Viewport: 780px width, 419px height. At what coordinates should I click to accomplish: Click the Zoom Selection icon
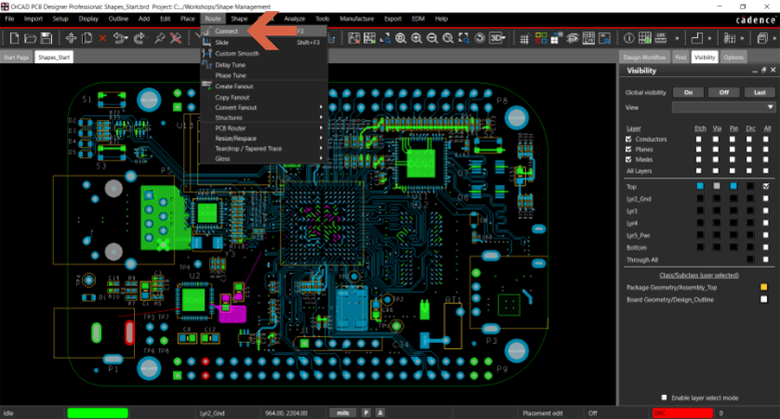tap(464, 38)
